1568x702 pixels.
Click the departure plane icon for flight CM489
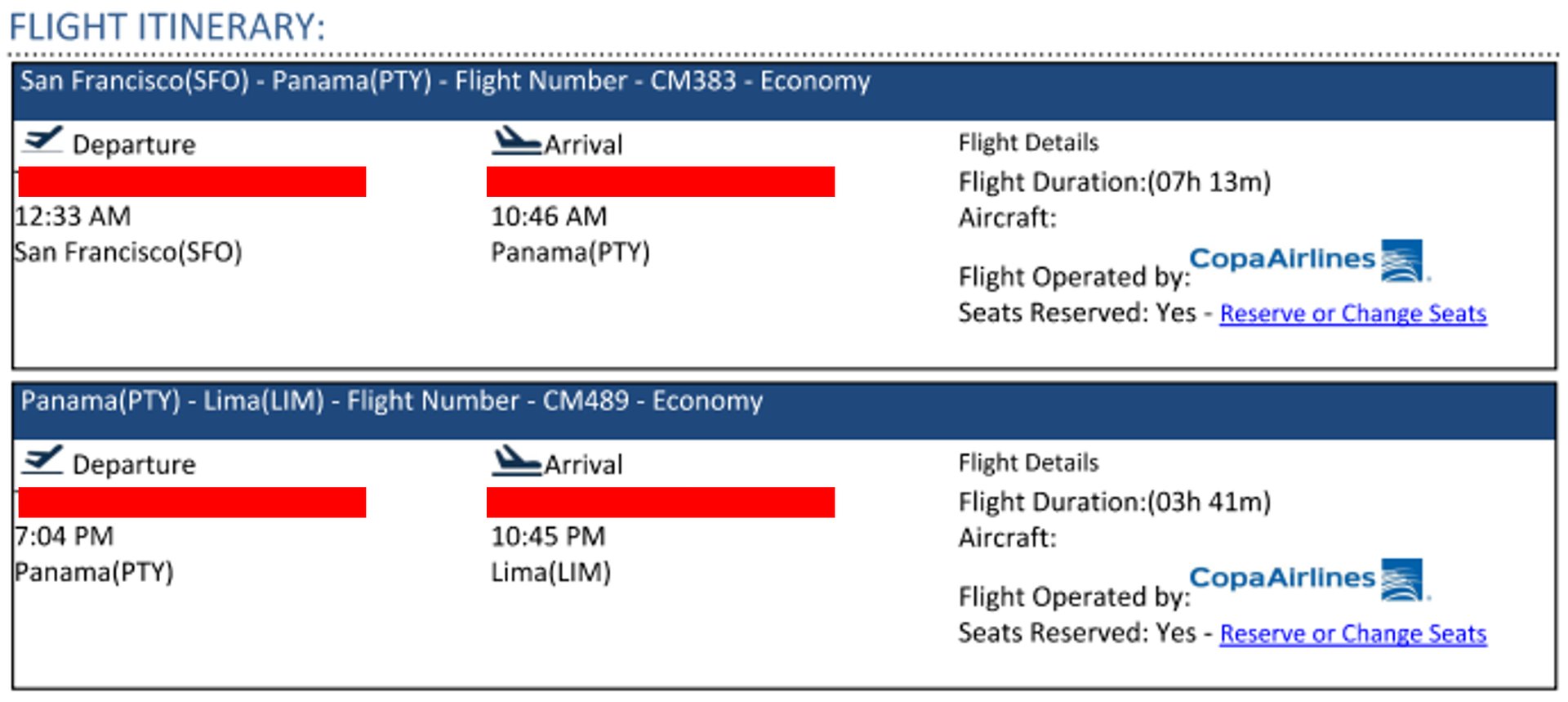coord(42,460)
